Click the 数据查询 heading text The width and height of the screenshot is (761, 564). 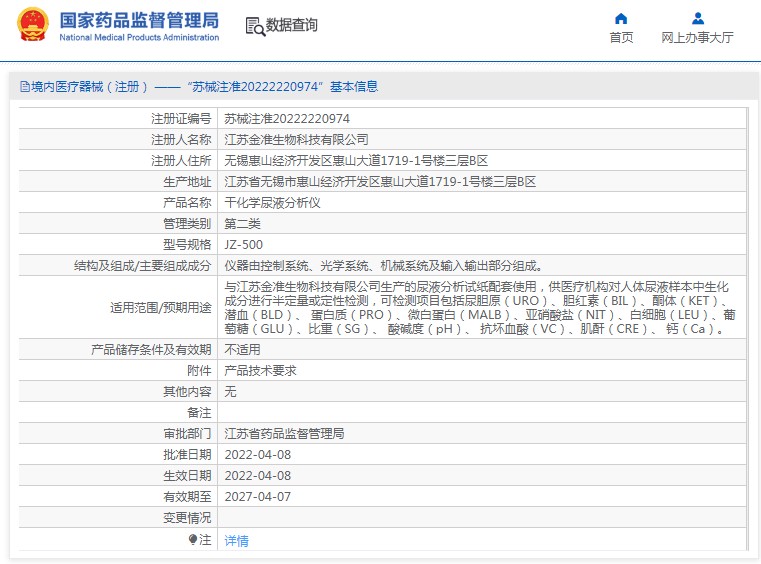coord(292,25)
